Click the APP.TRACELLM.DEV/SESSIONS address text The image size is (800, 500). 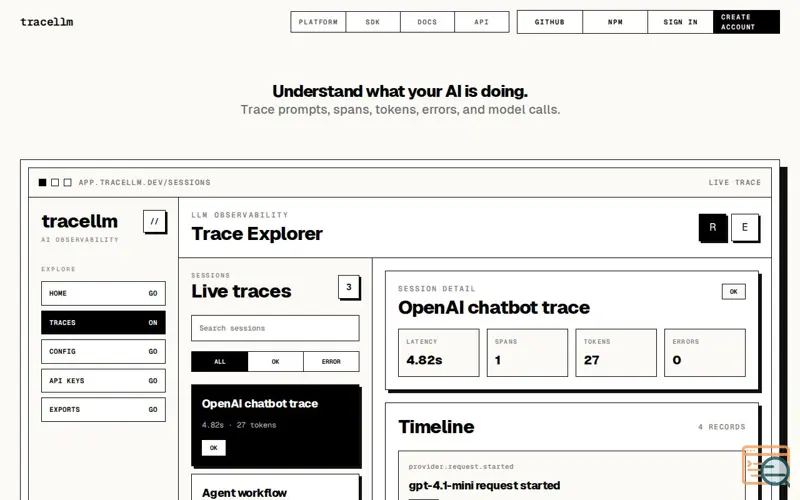144,182
